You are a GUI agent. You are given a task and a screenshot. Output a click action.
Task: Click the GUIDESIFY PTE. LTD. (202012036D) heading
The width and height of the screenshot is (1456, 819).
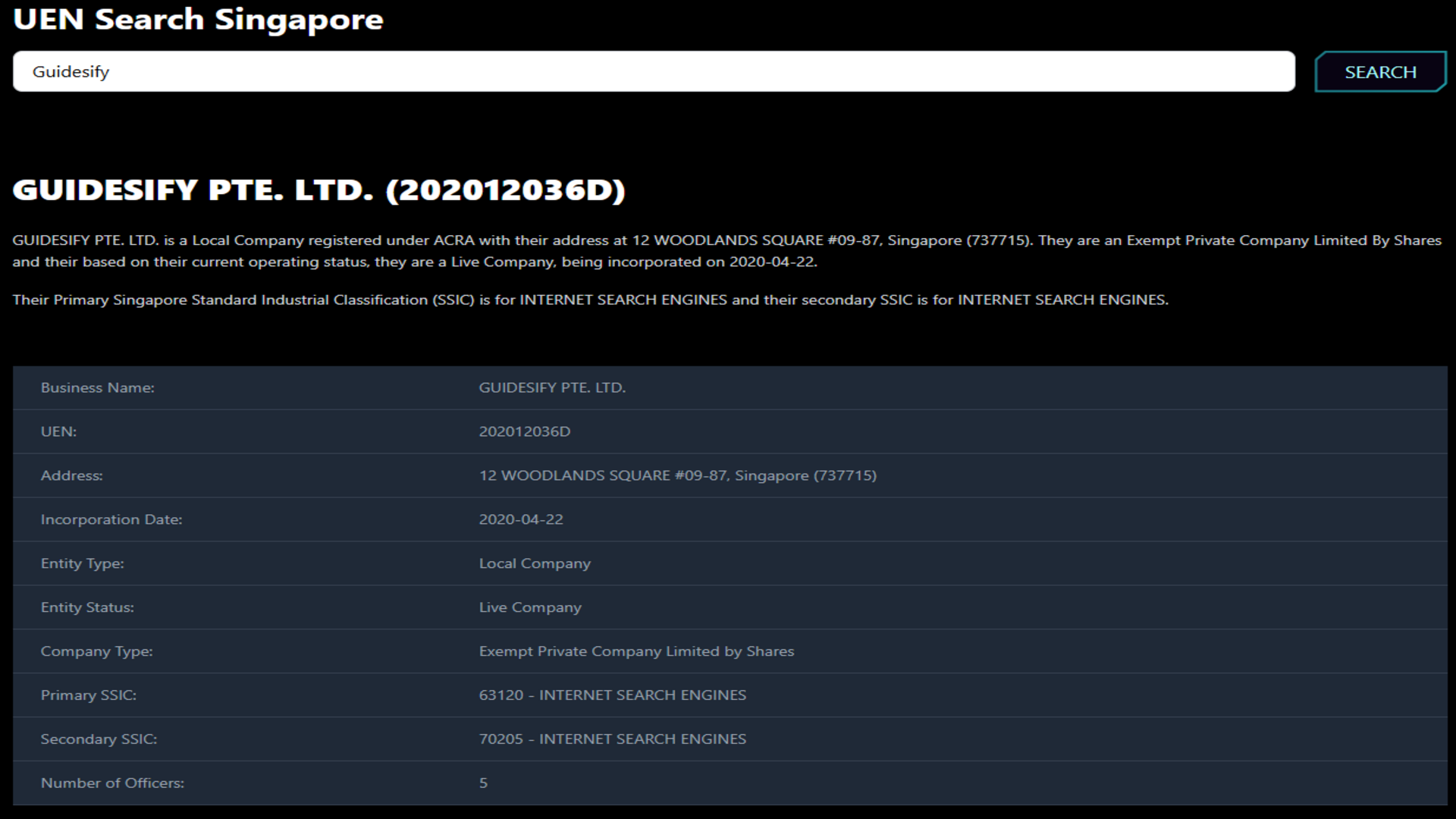(x=318, y=190)
